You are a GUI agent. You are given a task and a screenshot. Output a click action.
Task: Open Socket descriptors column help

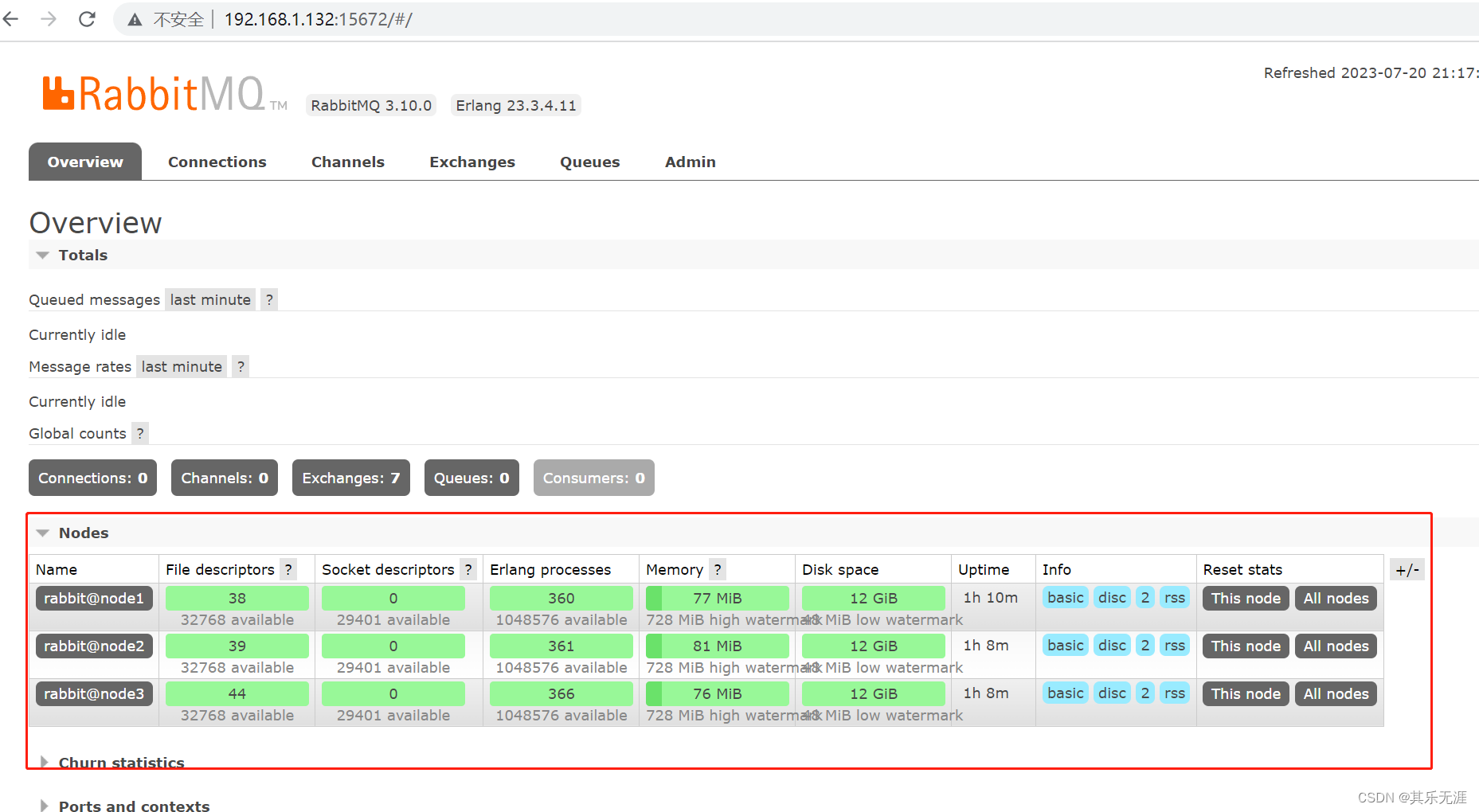(468, 569)
